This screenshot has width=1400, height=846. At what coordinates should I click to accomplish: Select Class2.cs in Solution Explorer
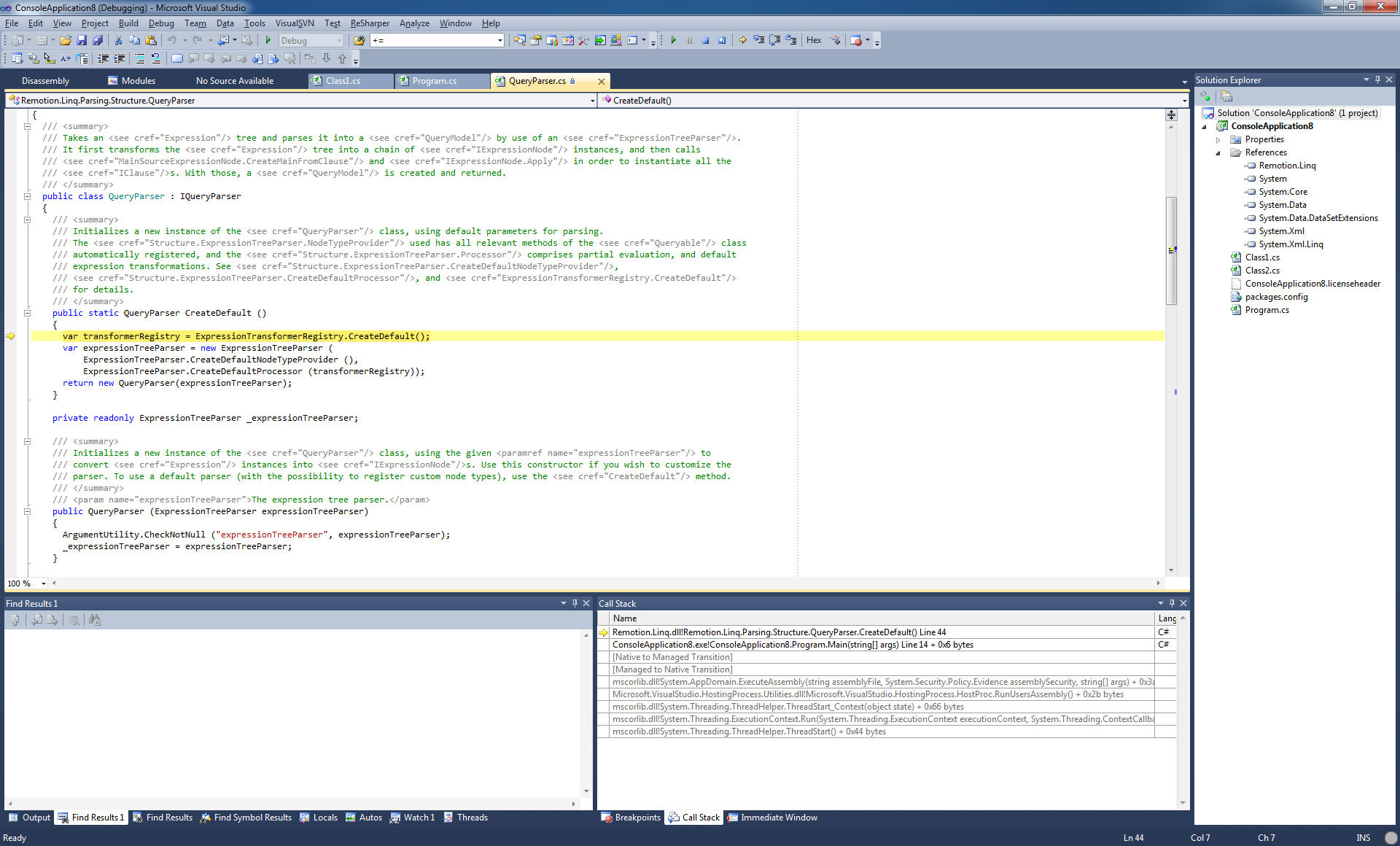(1262, 271)
